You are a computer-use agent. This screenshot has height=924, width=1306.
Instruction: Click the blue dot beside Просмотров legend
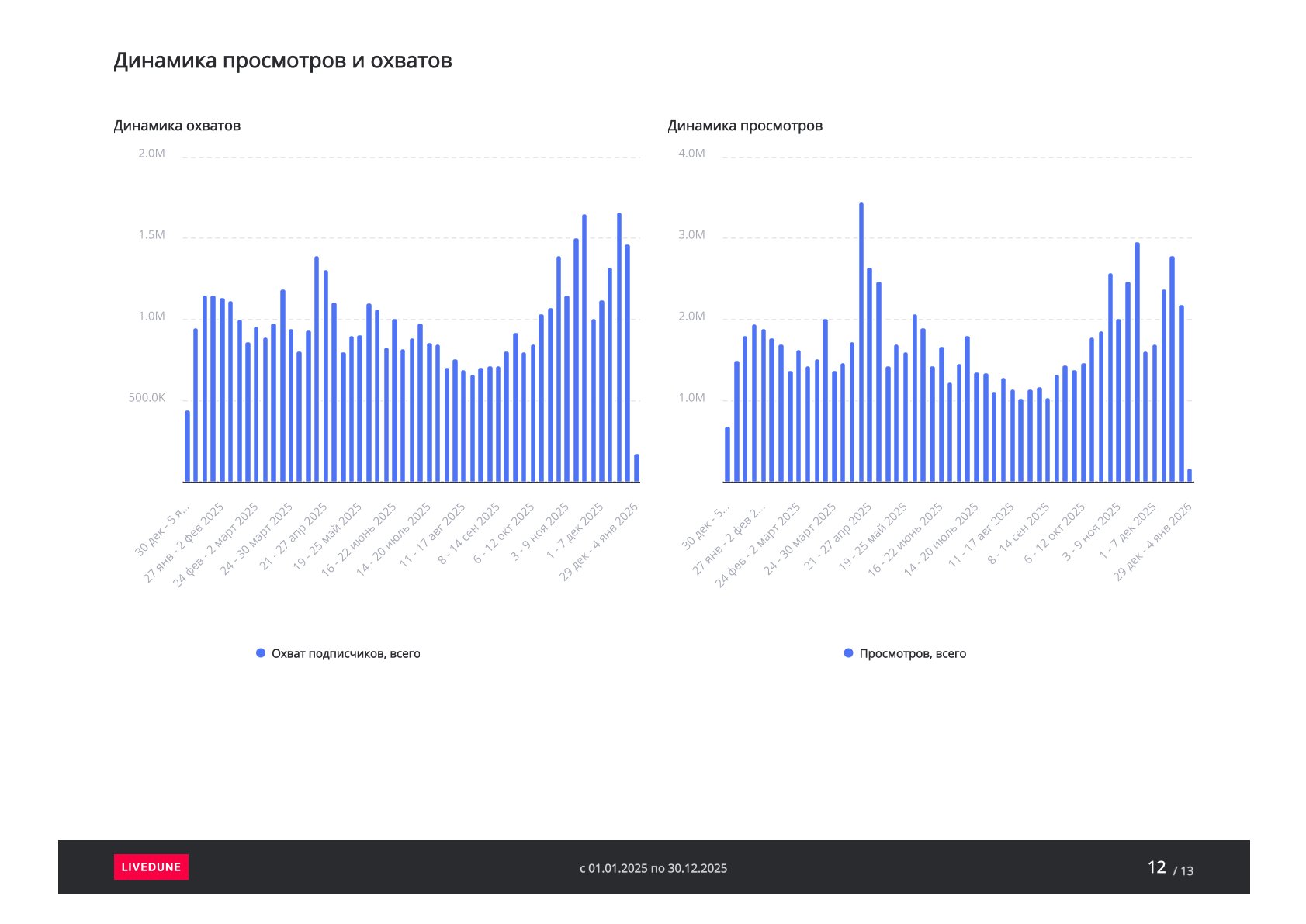coord(848,653)
